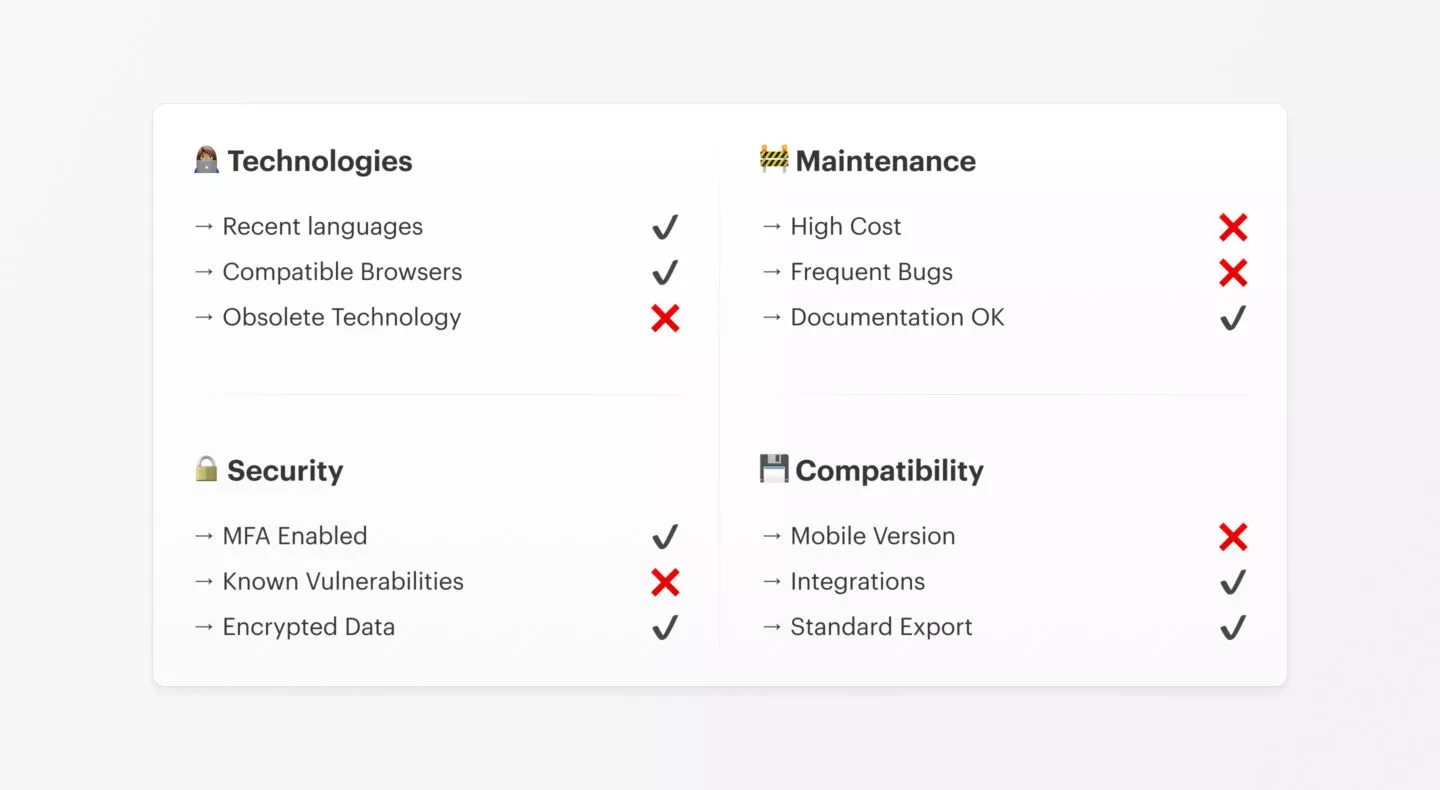Click the padlock icon beside Security

[206, 469]
